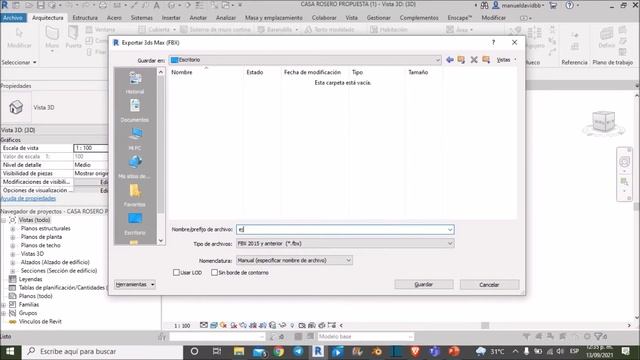
Task: Open PowerPoint from the taskbar
Action: pyautogui.click(x=454, y=351)
